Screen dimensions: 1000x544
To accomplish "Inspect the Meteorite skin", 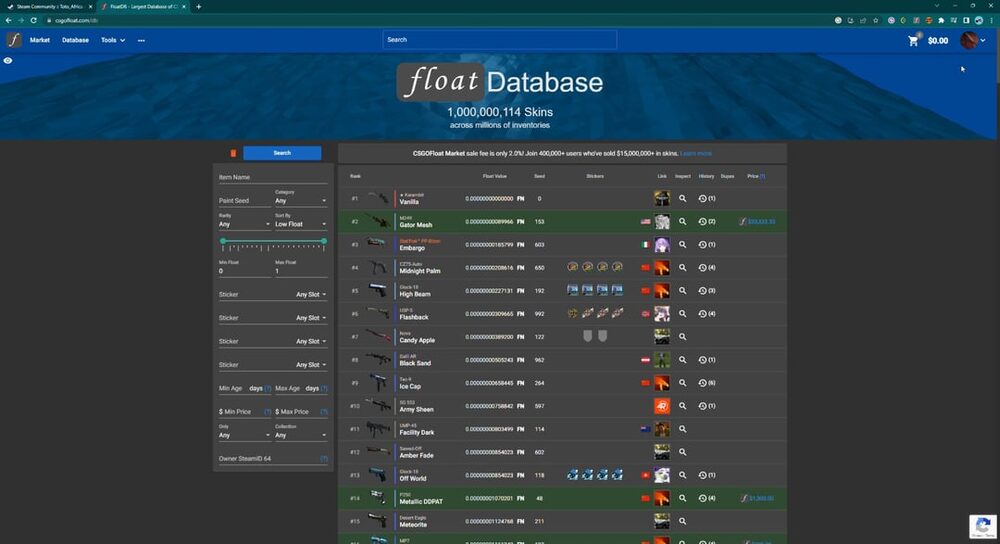I will (682, 521).
